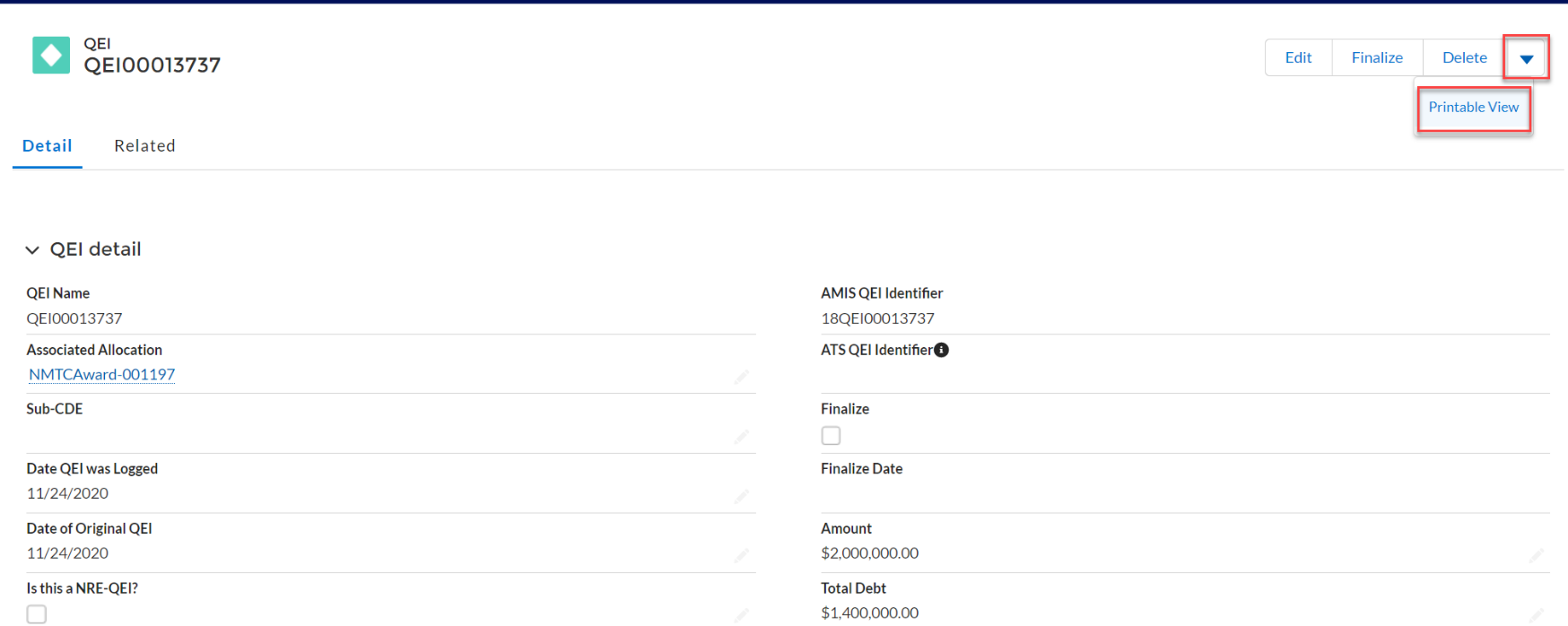
Task: Open the more actions dropdown arrow
Action: tap(1526, 58)
